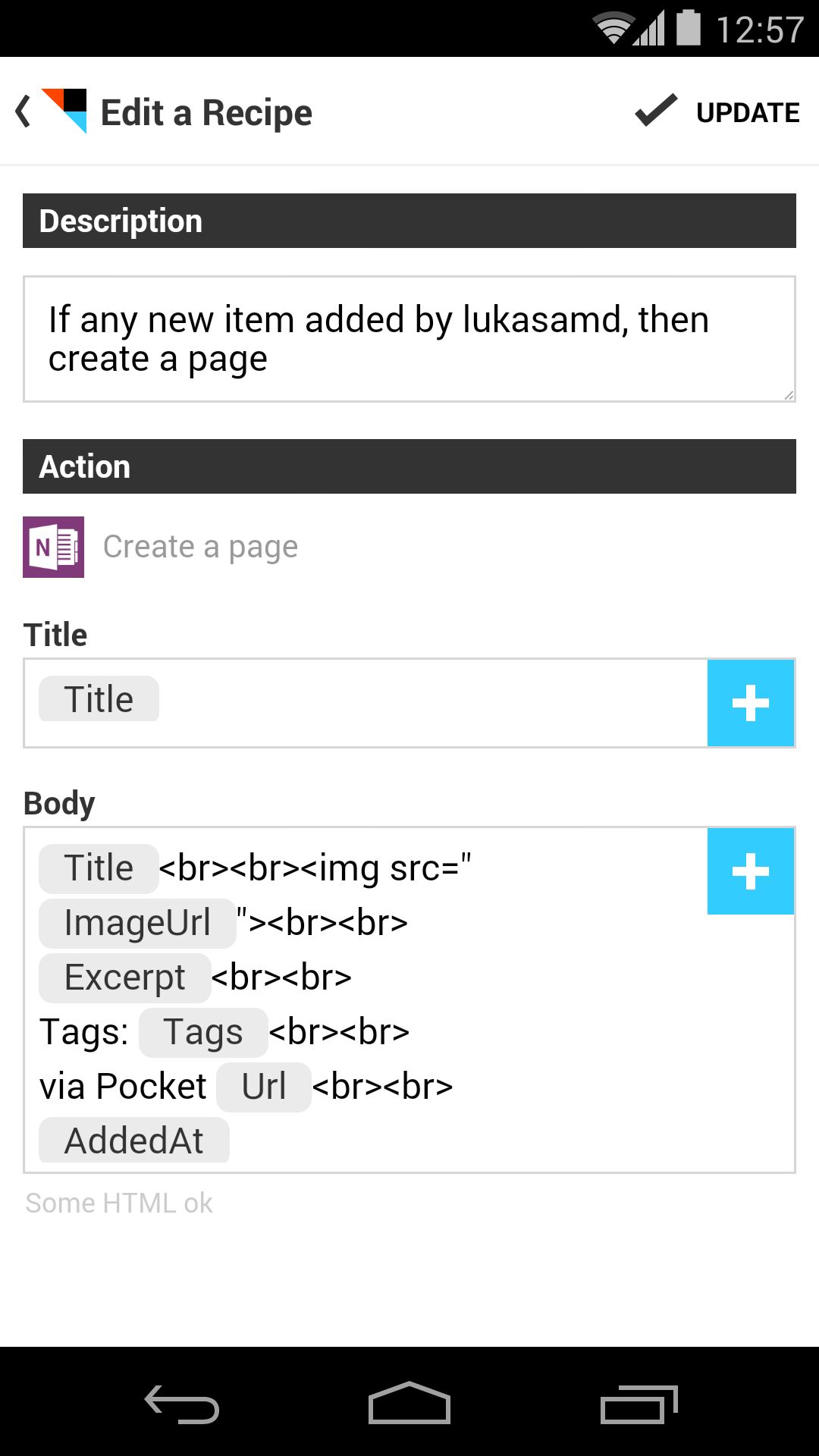This screenshot has width=819, height=1456.
Task: Click the OneNote action icon
Action: (x=53, y=547)
